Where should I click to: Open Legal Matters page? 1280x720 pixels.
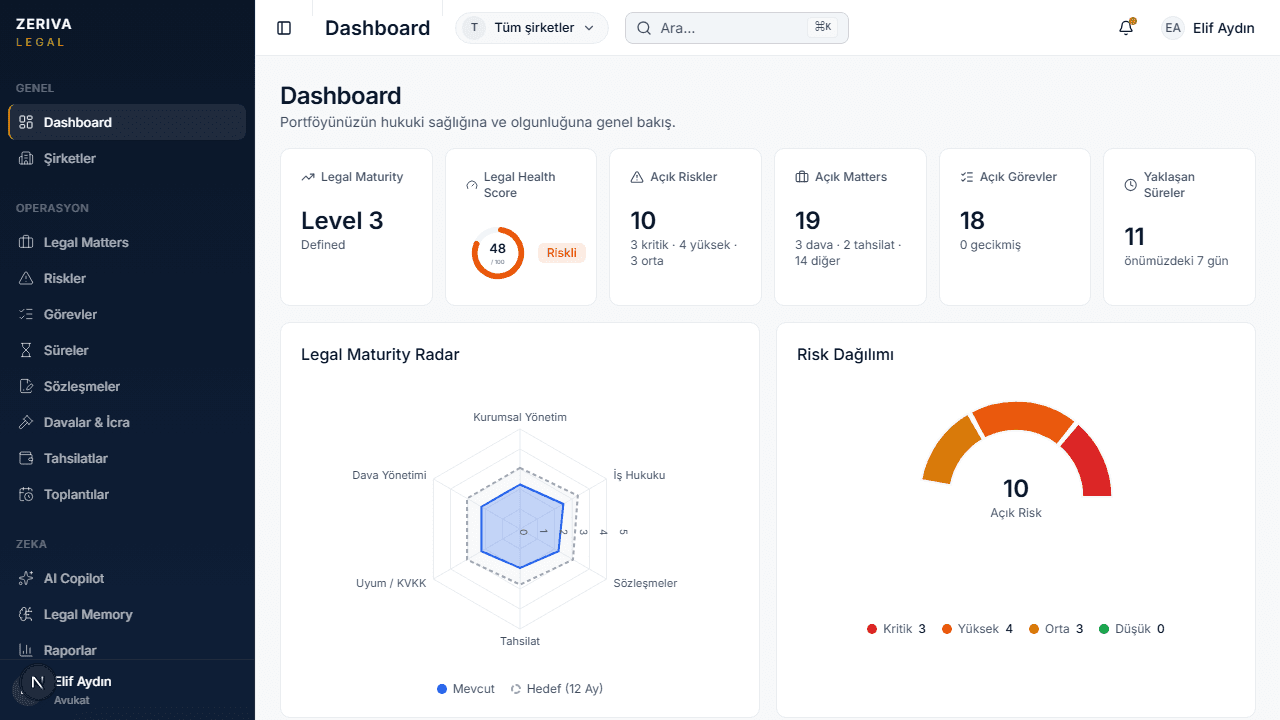127,242
